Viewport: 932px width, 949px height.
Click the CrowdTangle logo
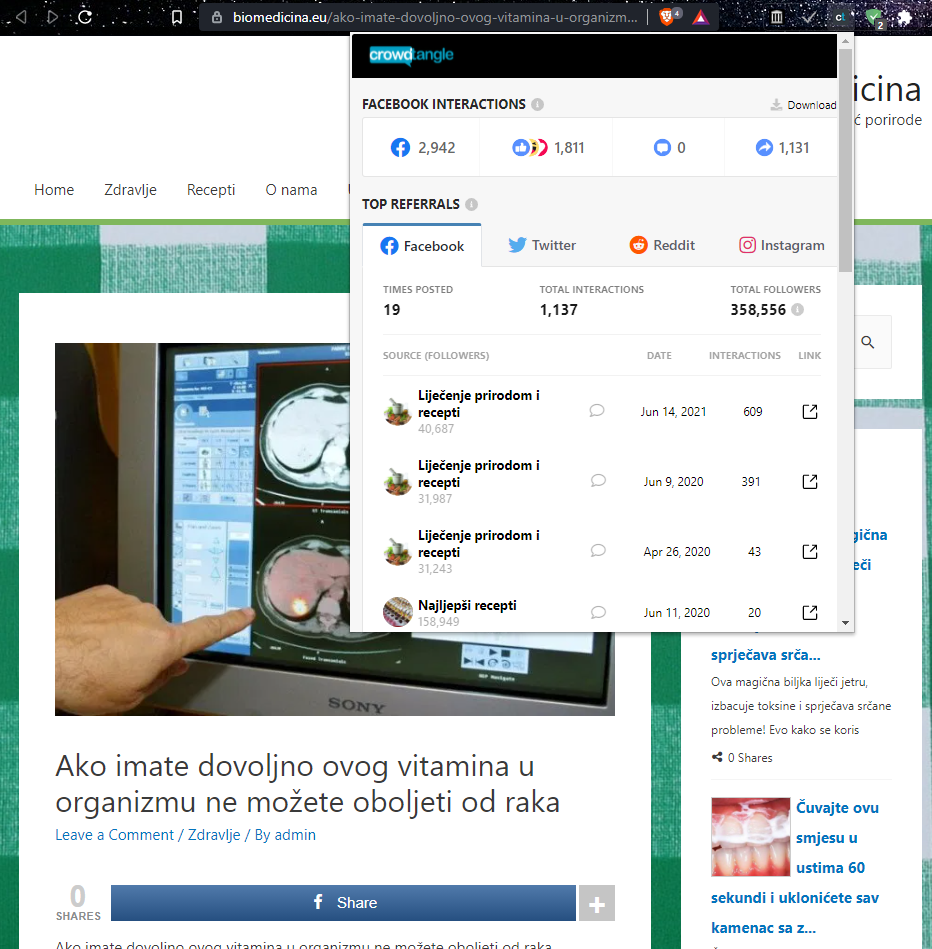[411, 55]
